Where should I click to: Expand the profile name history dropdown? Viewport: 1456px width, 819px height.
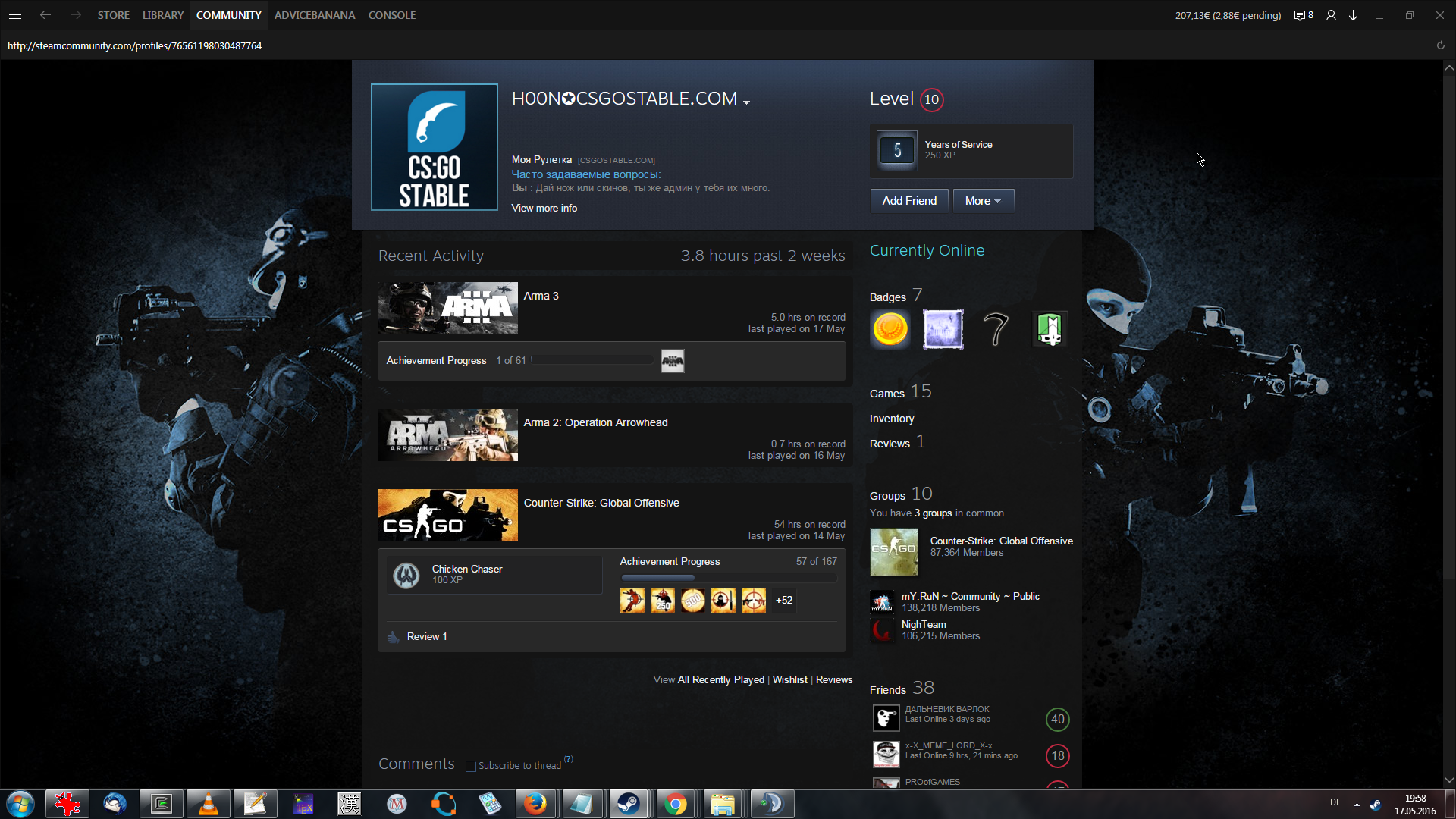(747, 102)
